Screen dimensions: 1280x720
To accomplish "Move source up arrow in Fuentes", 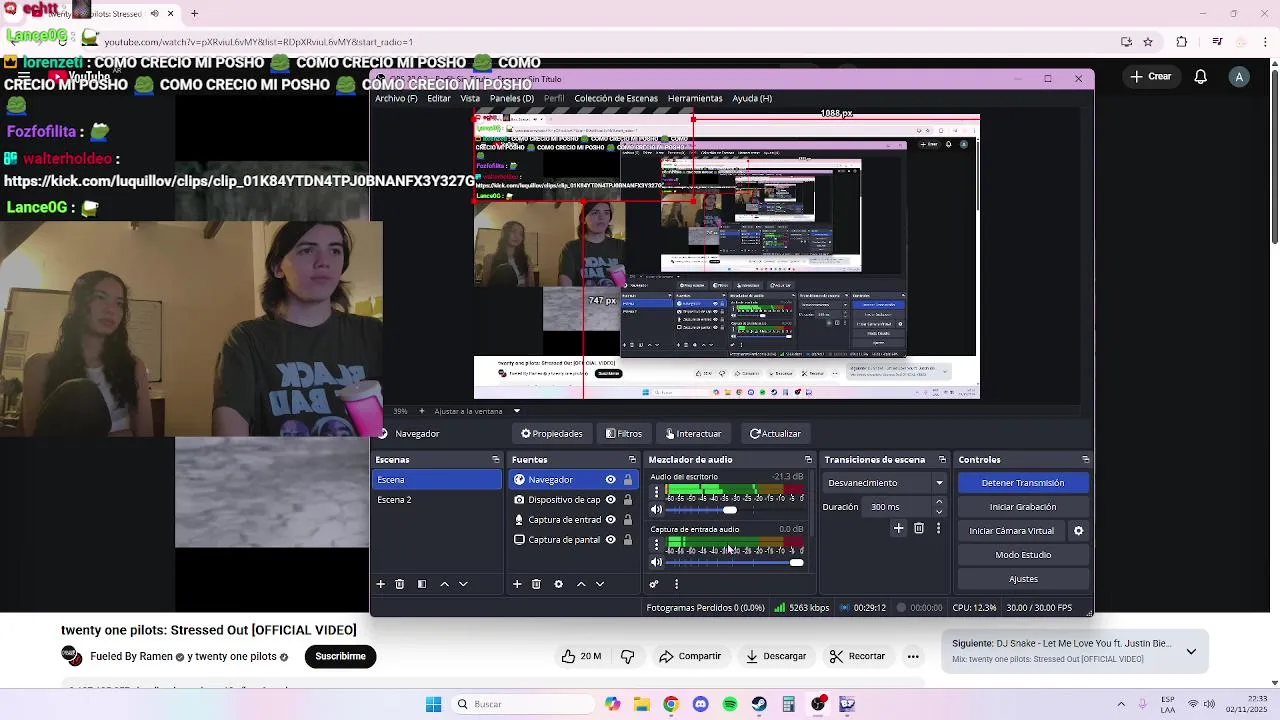I will tap(581, 584).
